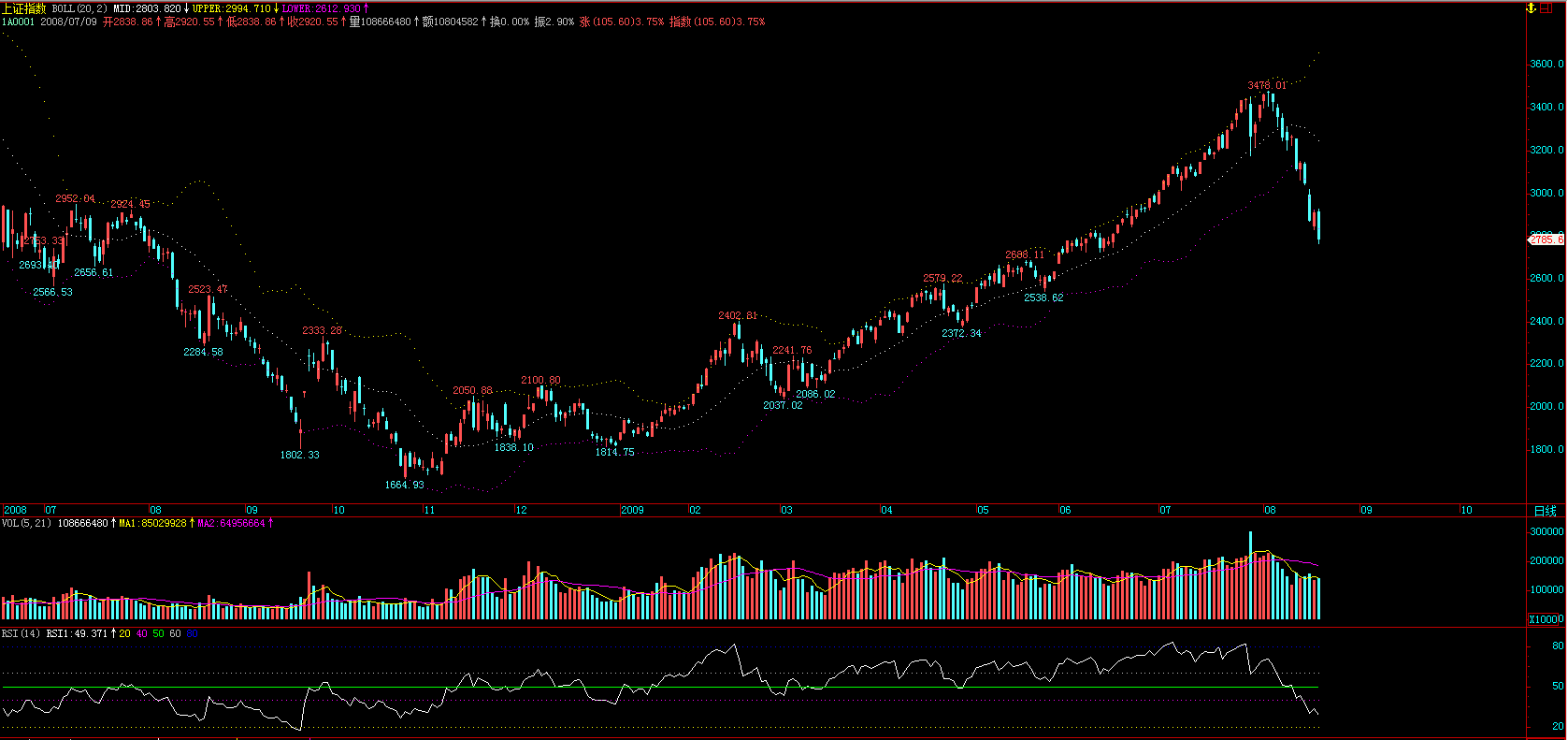The width and height of the screenshot is (1568, 740).
Task: Click the 1664.93 low price label
Action: (x=404, y=485)
